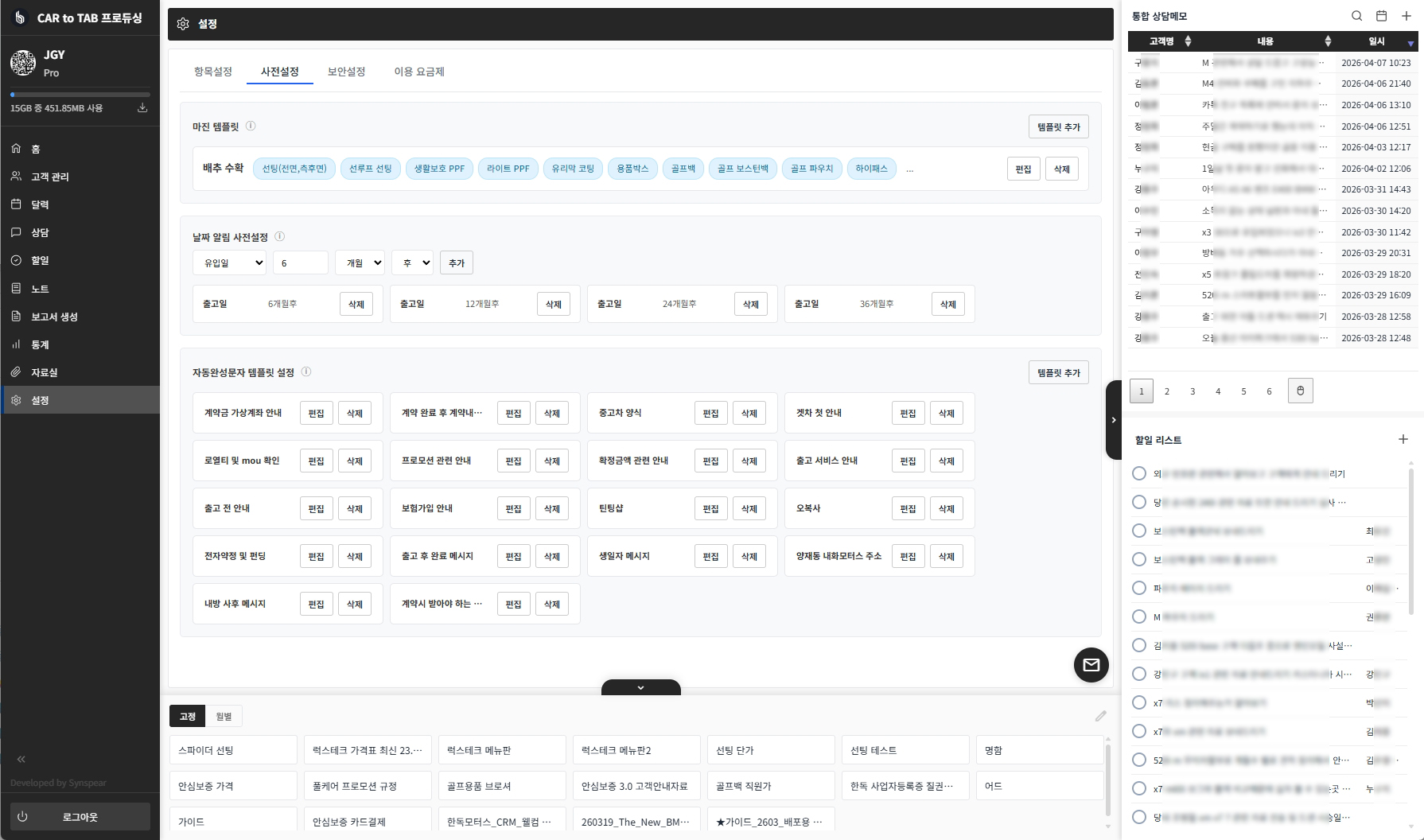The width and height of the screenshot is (1424, 840).
Task: Mark the second to-do item as done
Action: [x=1139, y=502]
